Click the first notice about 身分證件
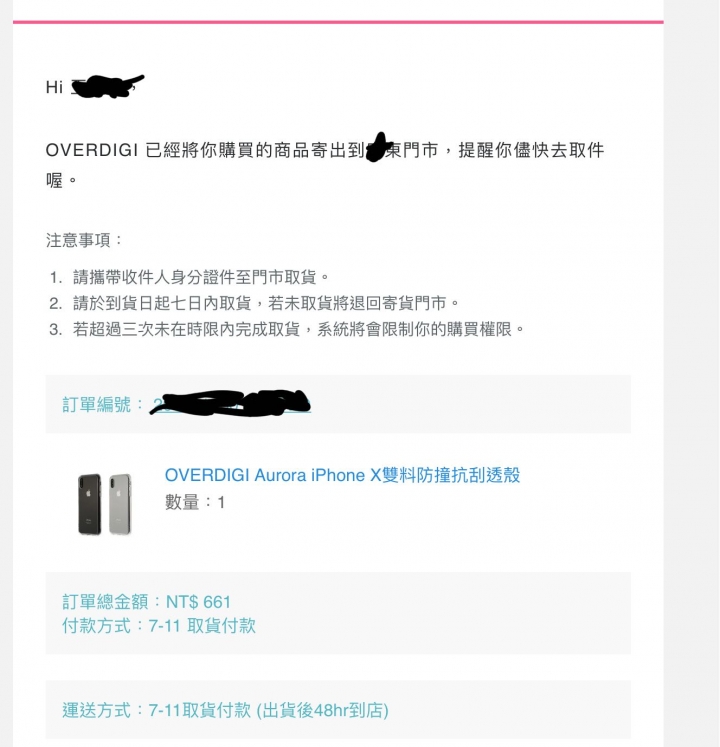Screen dimensions: 720x747 pyautogui.click(x=189, y=277)
